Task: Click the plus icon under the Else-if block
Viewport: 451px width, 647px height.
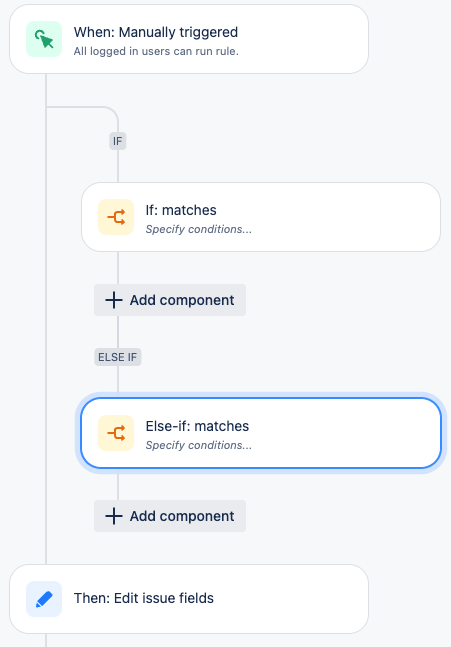Action: pos(114,516)
